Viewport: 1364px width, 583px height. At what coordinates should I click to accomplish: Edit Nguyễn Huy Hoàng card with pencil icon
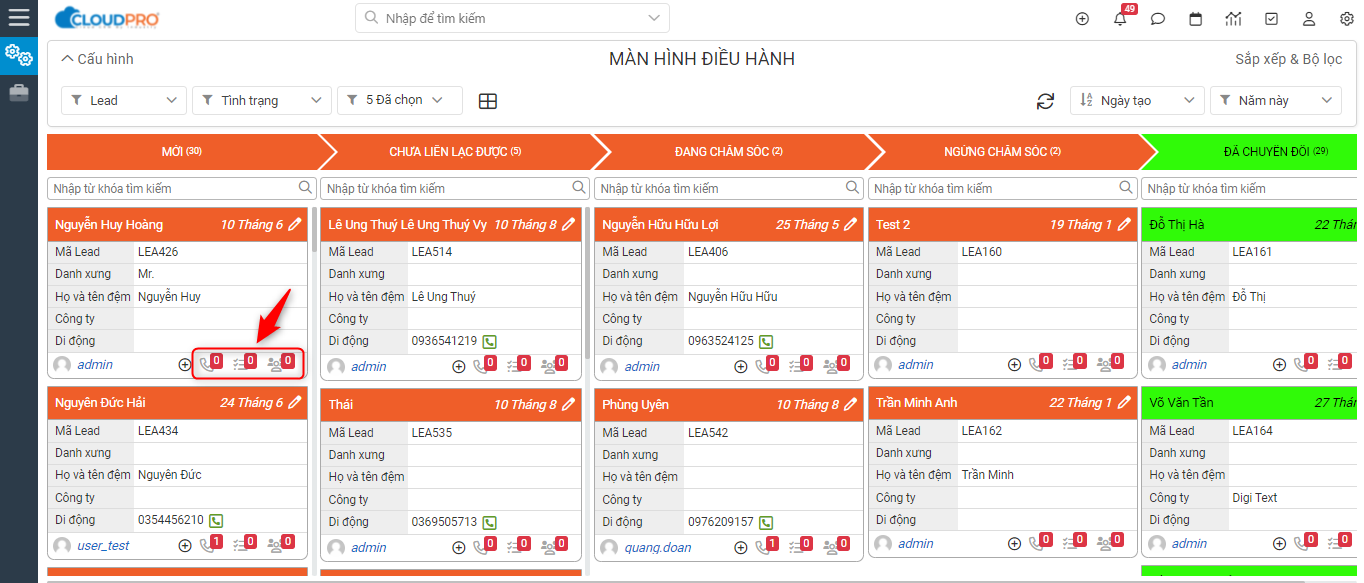[x=295, y=225]
